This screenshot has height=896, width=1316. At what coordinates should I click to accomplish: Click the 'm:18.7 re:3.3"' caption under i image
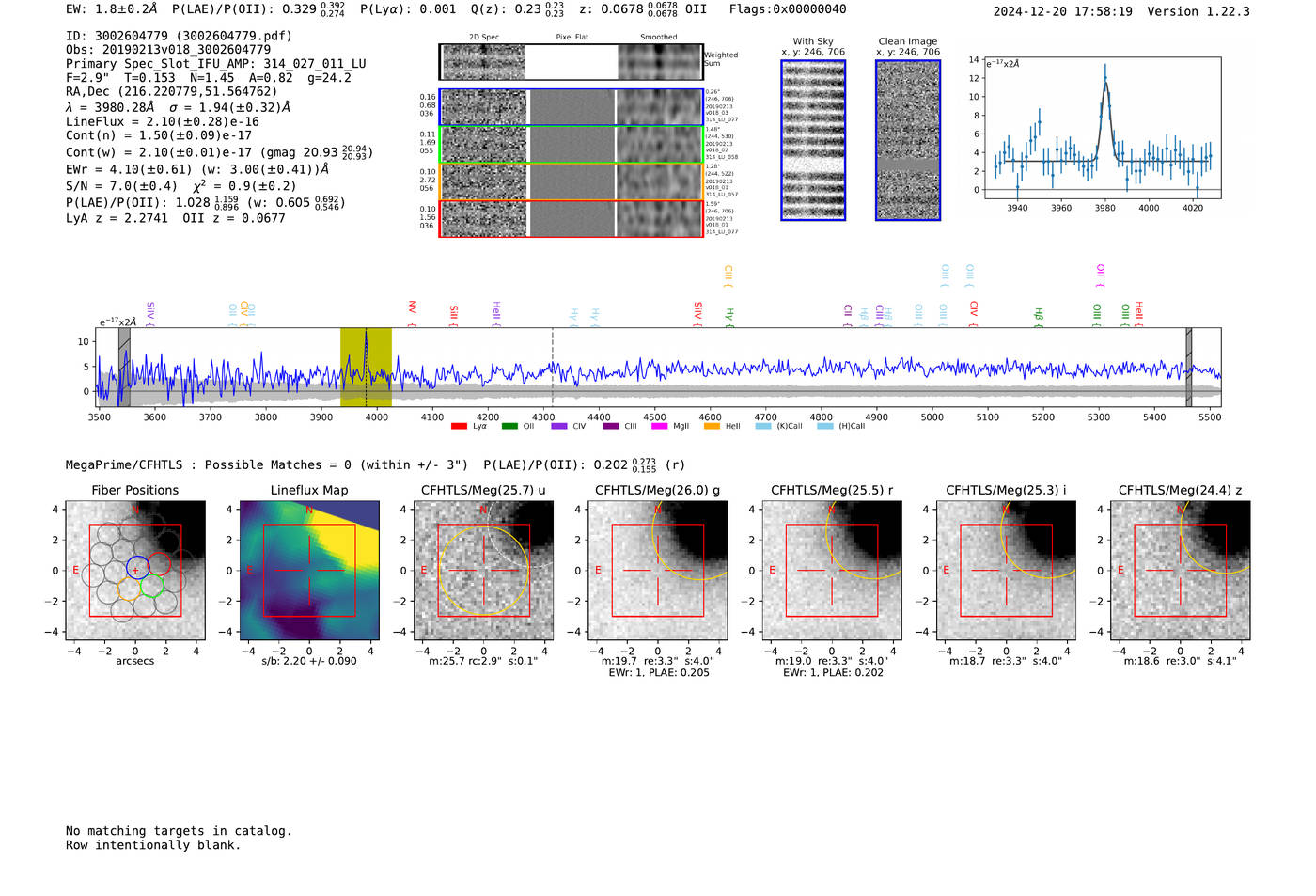point(1006,661)
